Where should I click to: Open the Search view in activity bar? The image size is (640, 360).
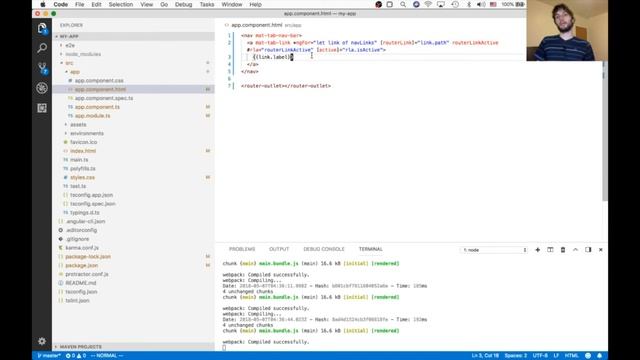point(42,48)
